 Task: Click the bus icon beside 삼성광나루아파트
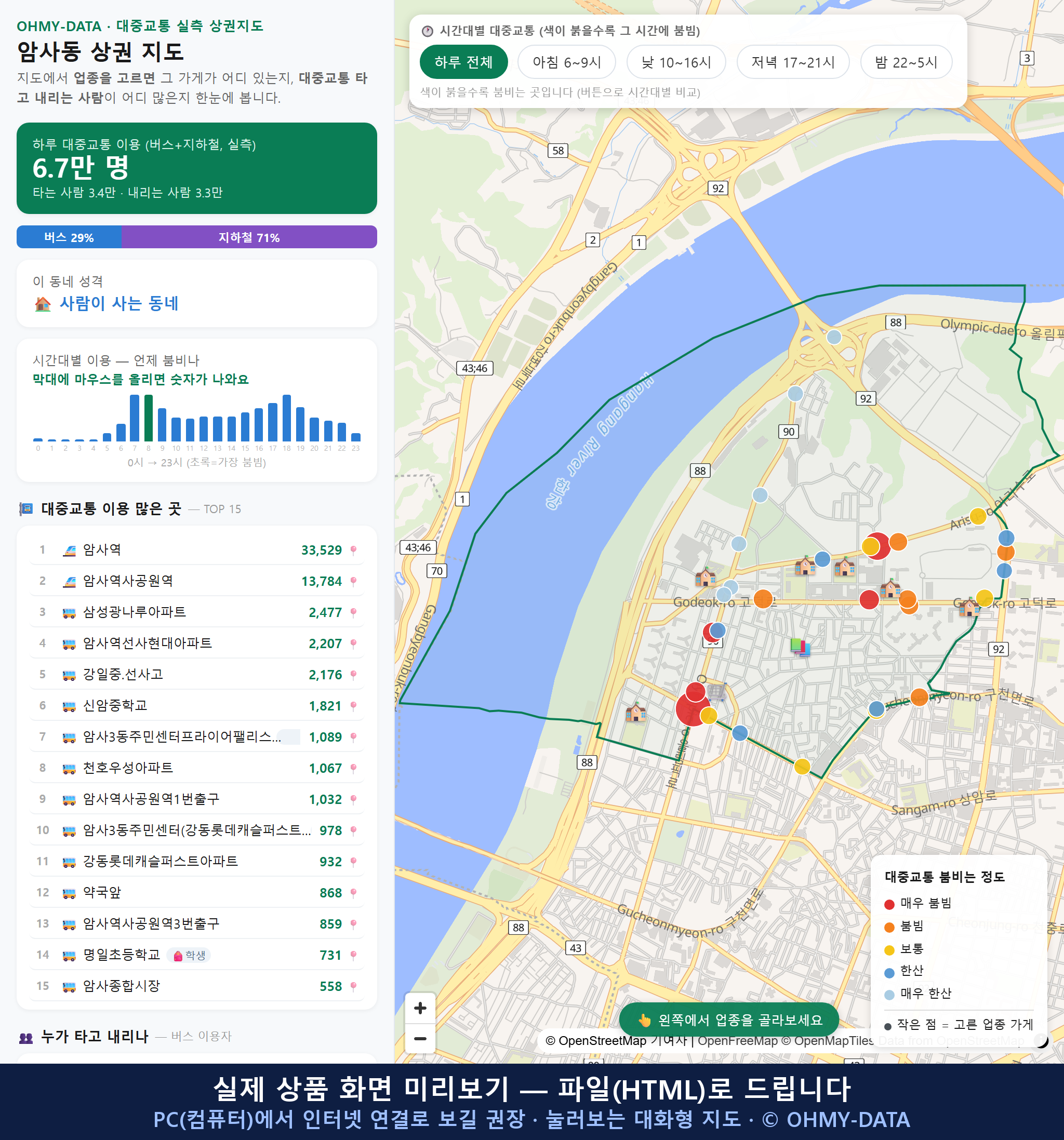(69, 613)
